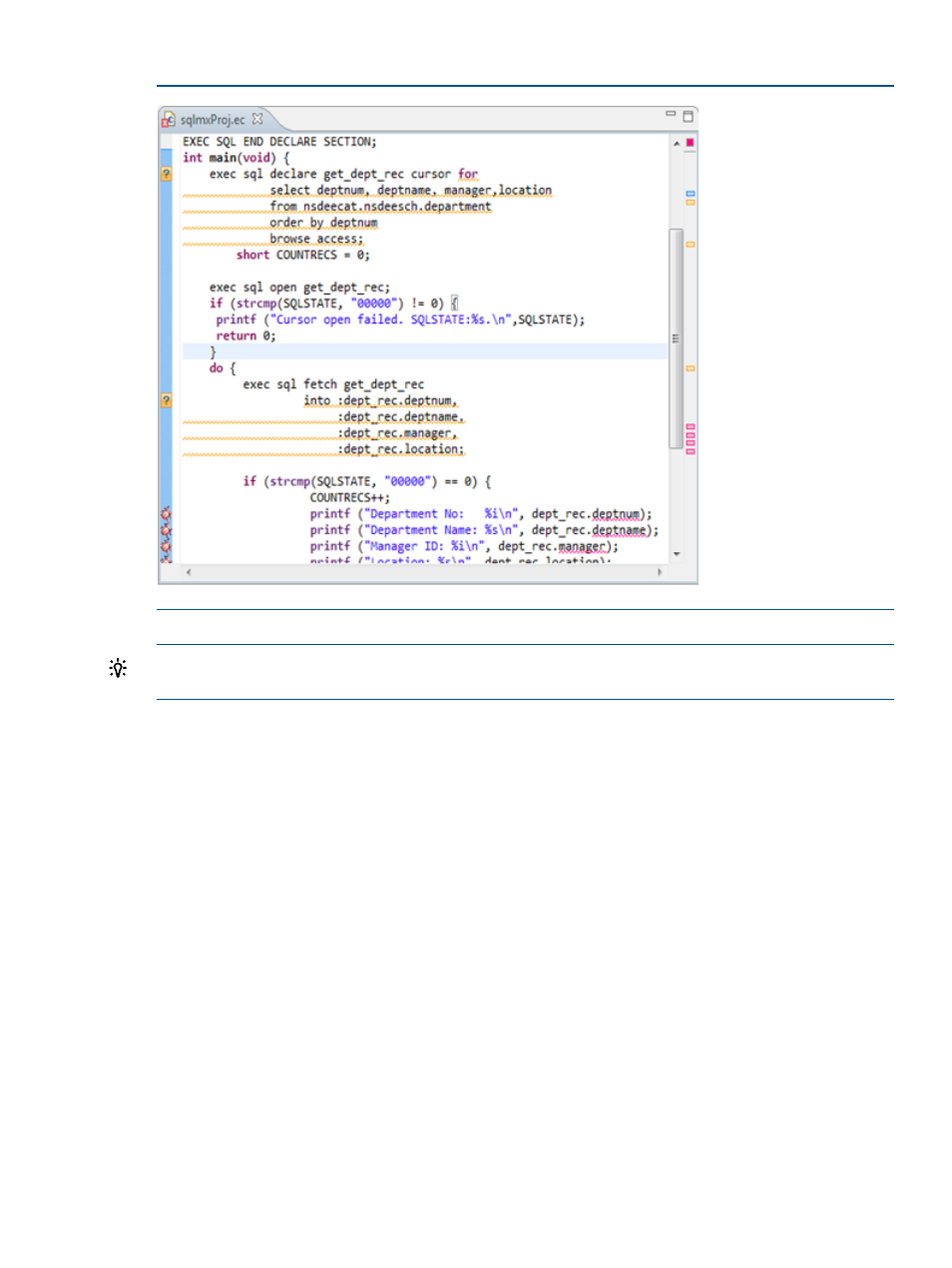The image size is (952, 1268).
Task: Click 'if (strcmp(SQLSTATE, "00000") != 0)' line
Action: (x=333, y=304)
